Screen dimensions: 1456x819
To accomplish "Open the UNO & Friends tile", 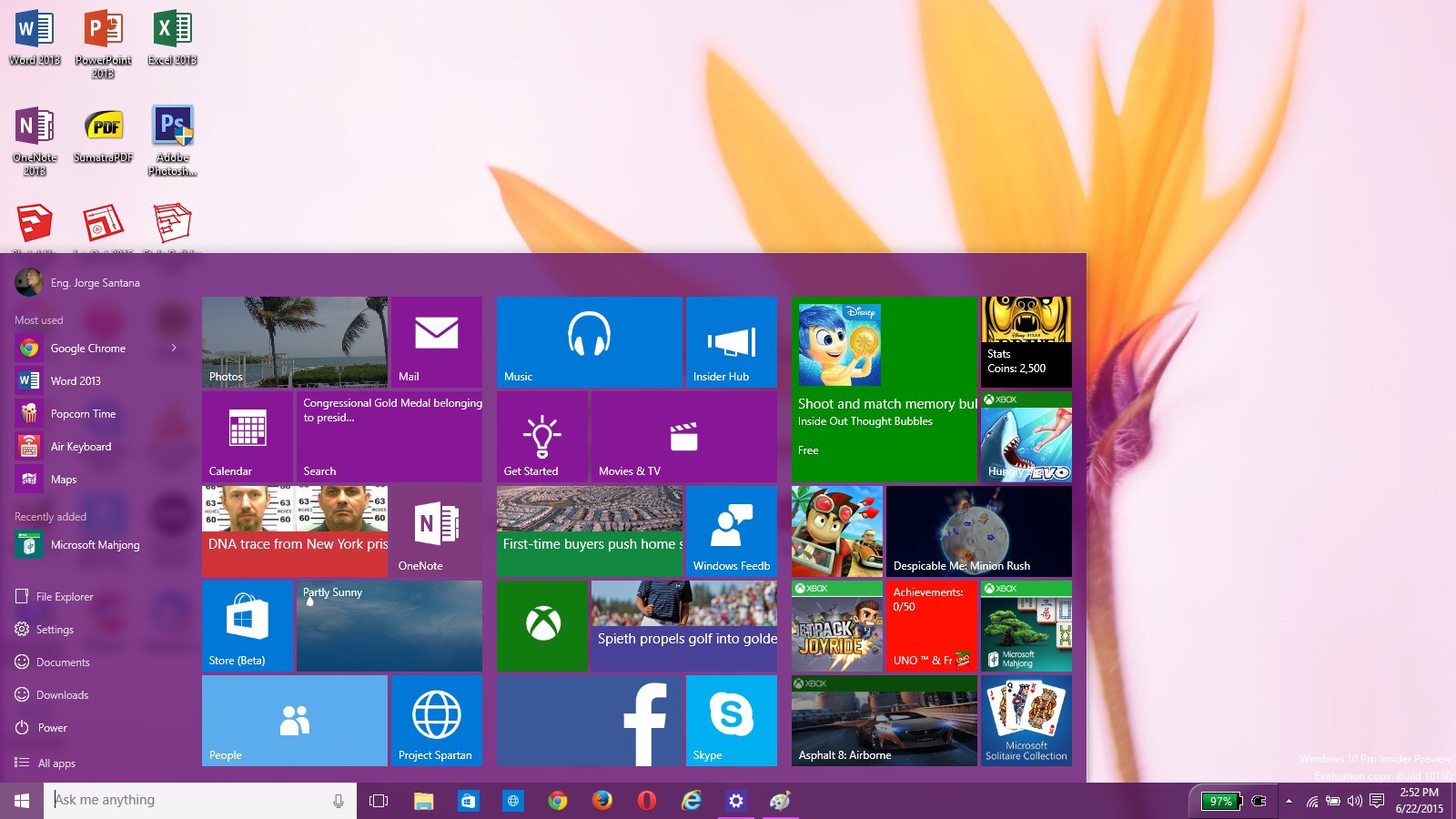I will (x=932, y=626).
